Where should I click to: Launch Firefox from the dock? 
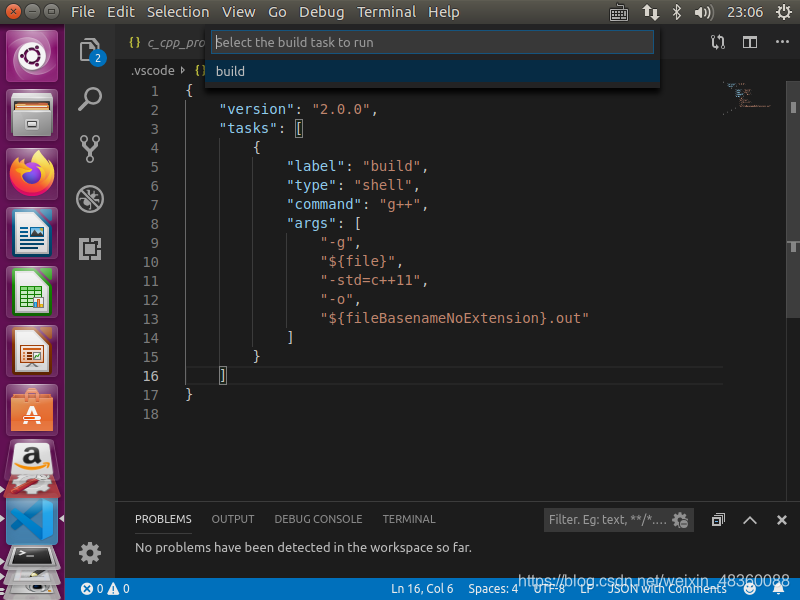(x=32, y=174)
